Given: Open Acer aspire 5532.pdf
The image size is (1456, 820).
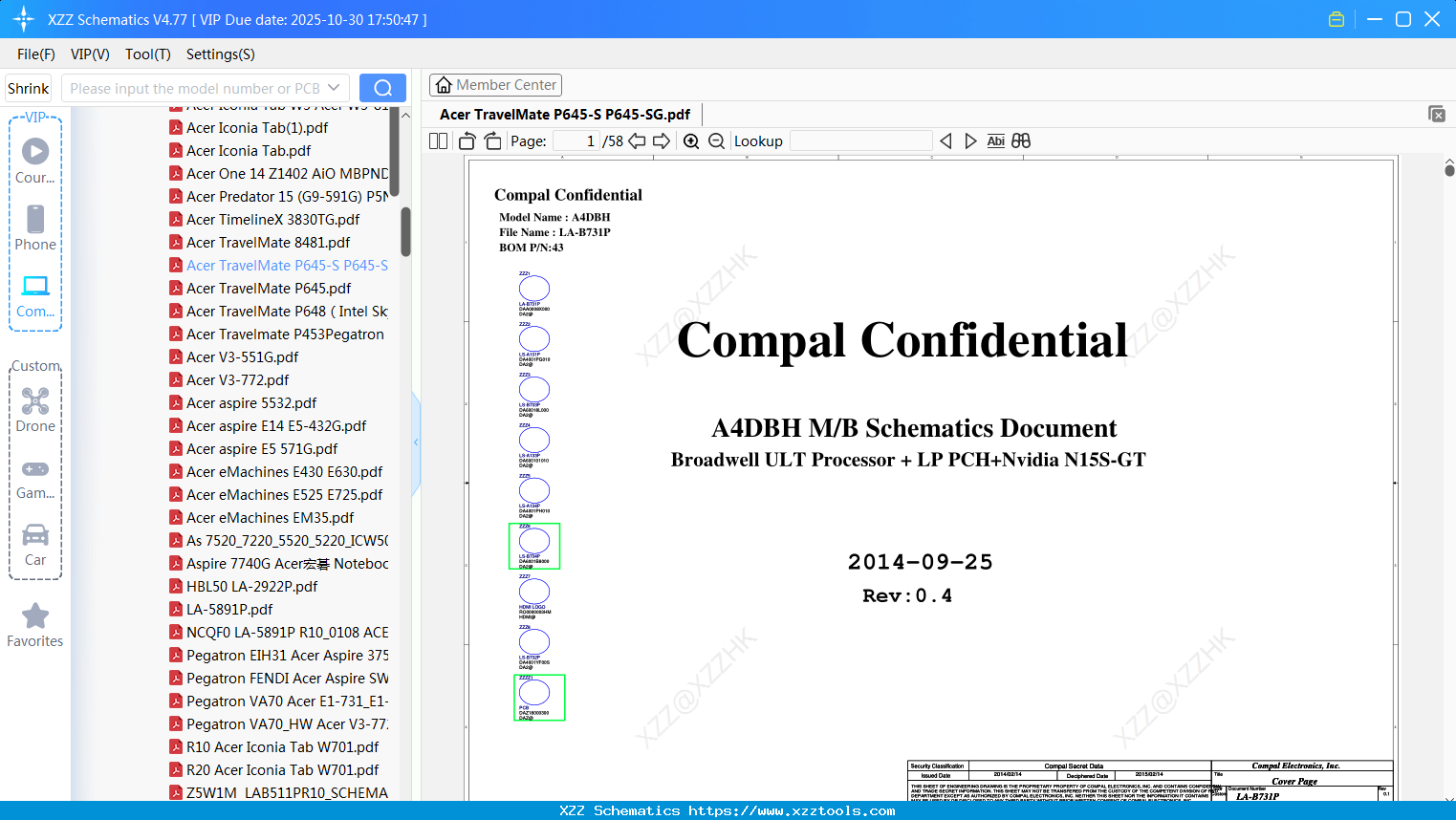Looking at the screenshot, I should [x=251, y=402].
